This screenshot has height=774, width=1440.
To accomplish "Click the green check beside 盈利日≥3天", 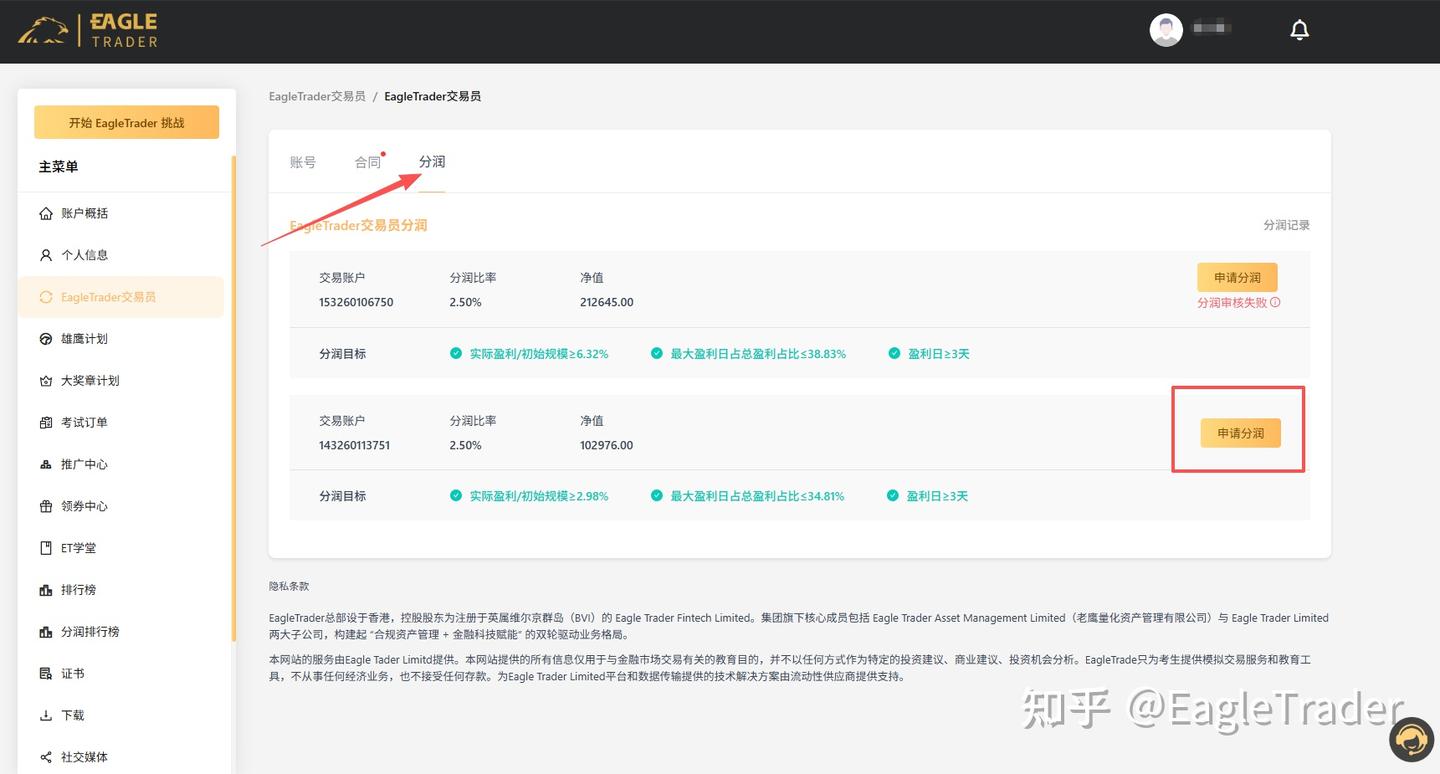I will pyautogui.click(x=893, y=353).
